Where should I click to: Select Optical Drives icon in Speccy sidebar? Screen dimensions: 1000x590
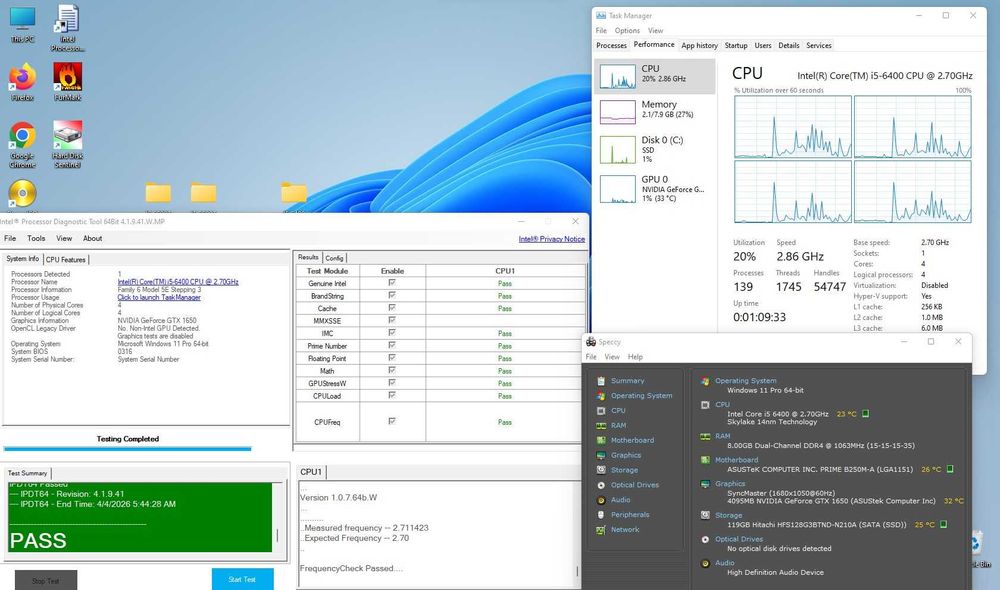tap(601, 485)
